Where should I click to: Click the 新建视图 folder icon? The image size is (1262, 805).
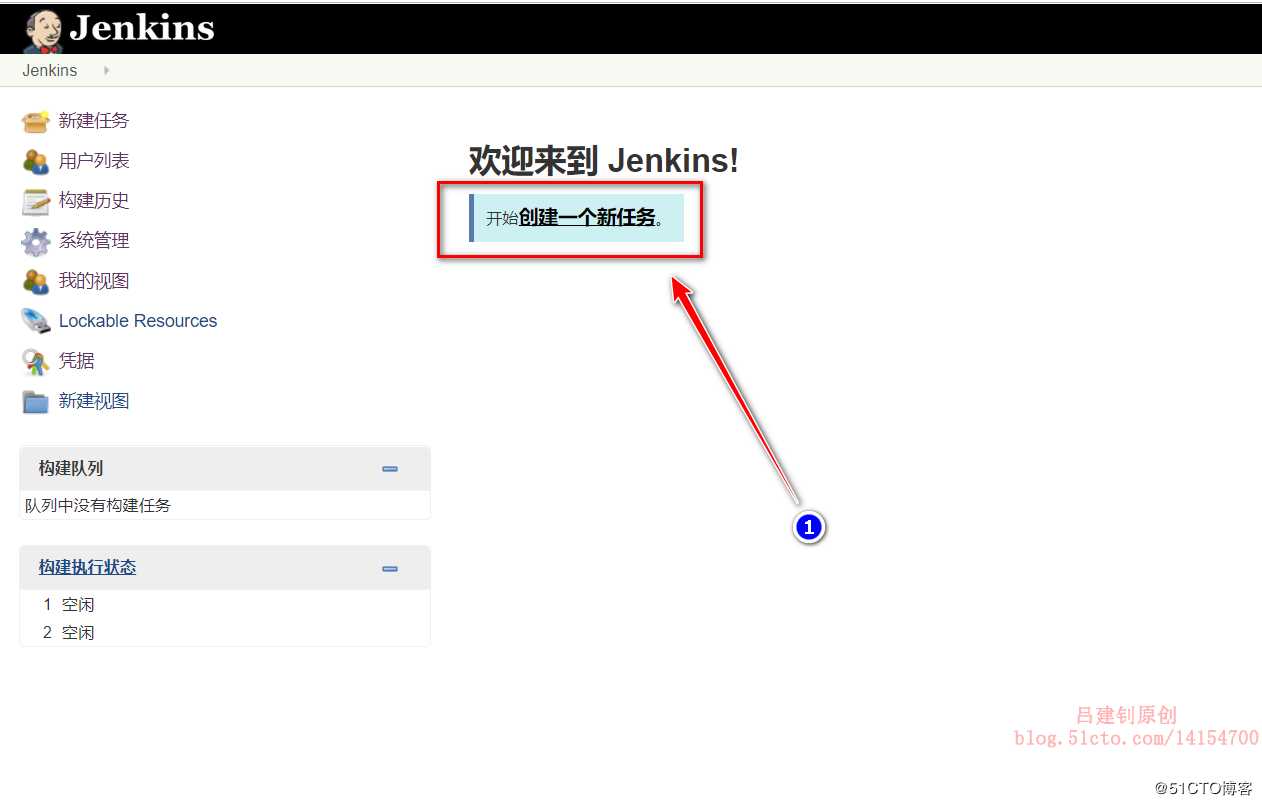(35, 401)
